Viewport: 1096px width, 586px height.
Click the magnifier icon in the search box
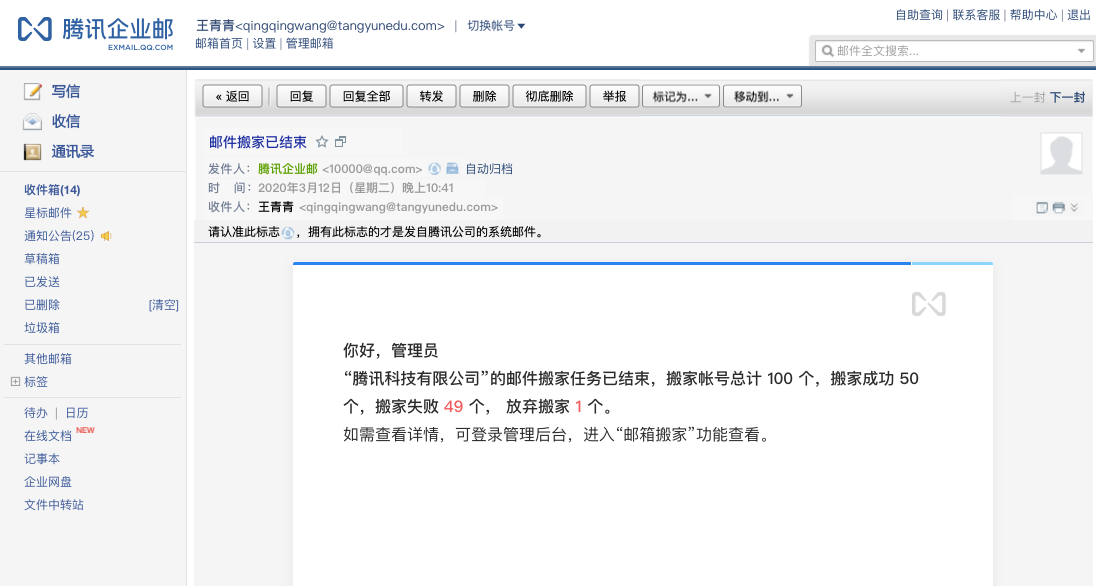(828, 50)
